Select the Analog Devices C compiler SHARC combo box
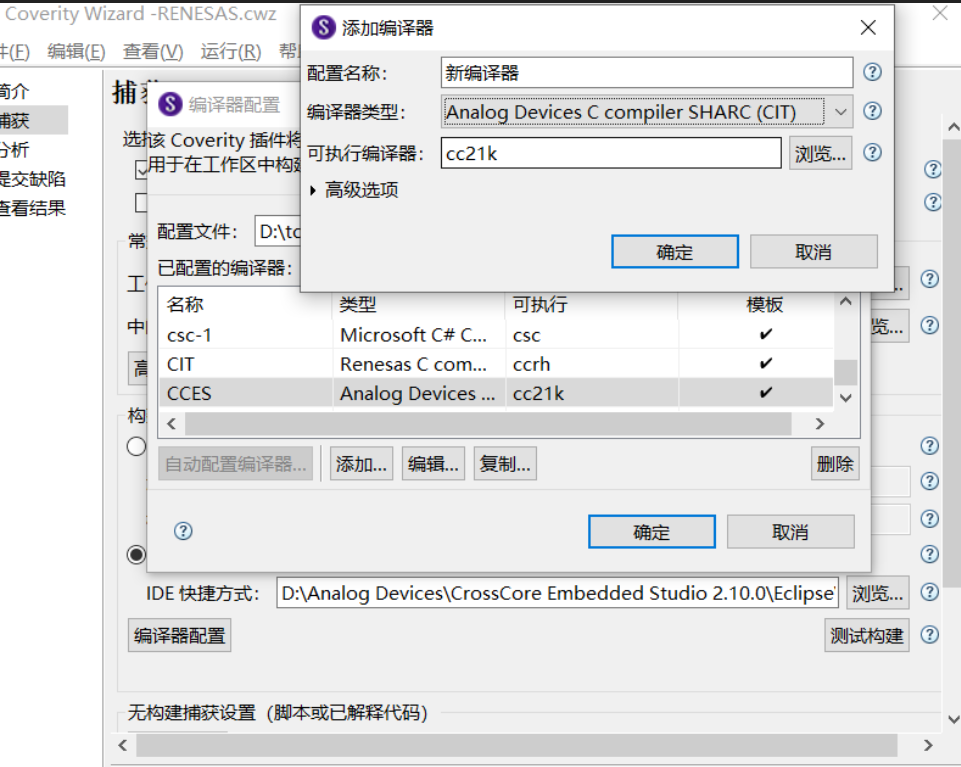This screenshot has width=961, height=767. [x=647, y=112]
